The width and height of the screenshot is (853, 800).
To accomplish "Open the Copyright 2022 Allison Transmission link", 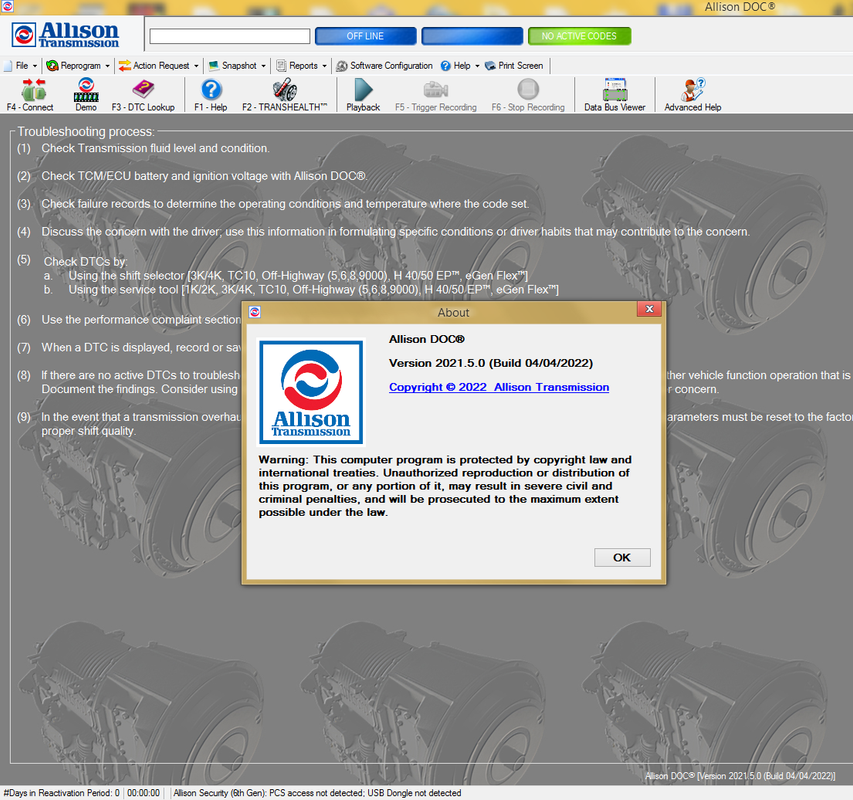I will pyautogui.click(x=499, y=387).
